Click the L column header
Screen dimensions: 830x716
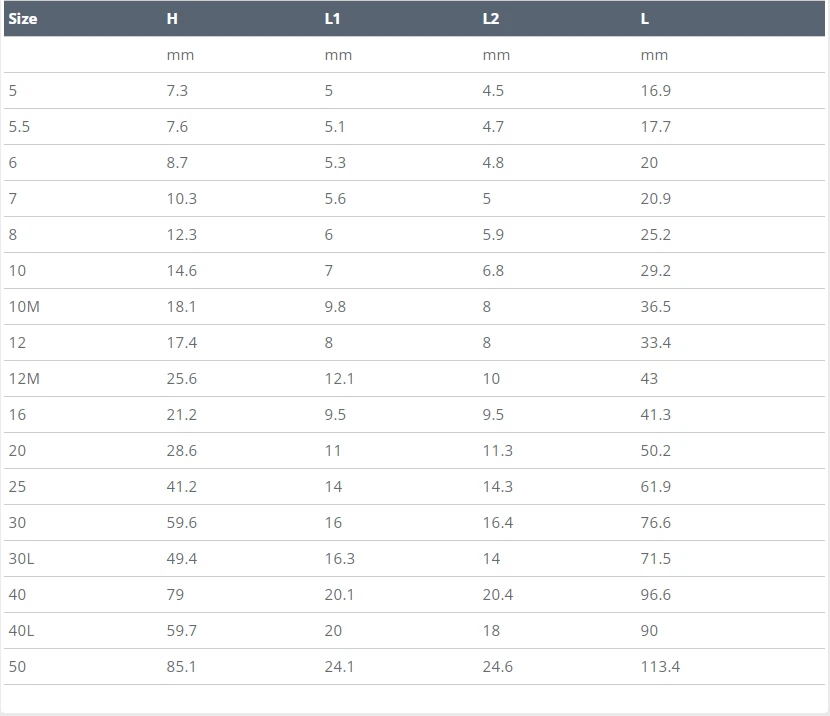(x=645, y=19)
